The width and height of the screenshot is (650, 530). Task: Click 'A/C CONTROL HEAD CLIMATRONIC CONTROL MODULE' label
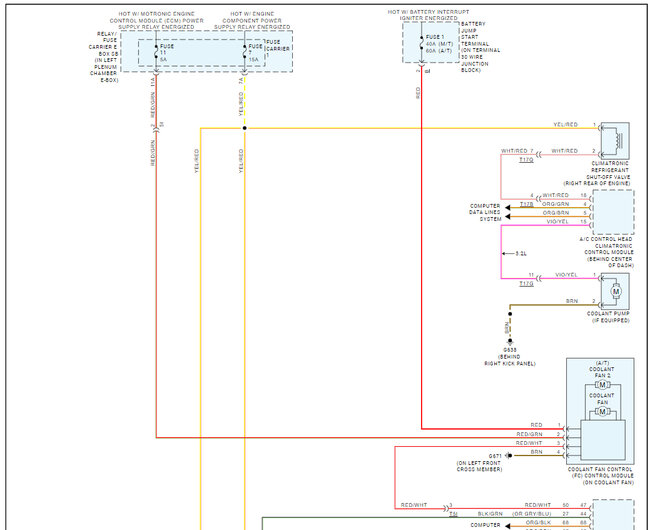click(x=606, y=252)
